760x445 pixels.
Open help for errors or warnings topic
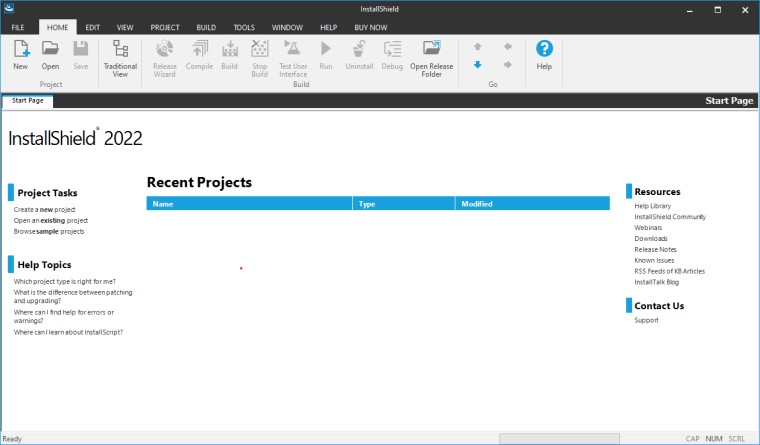(x=64, y=317)
